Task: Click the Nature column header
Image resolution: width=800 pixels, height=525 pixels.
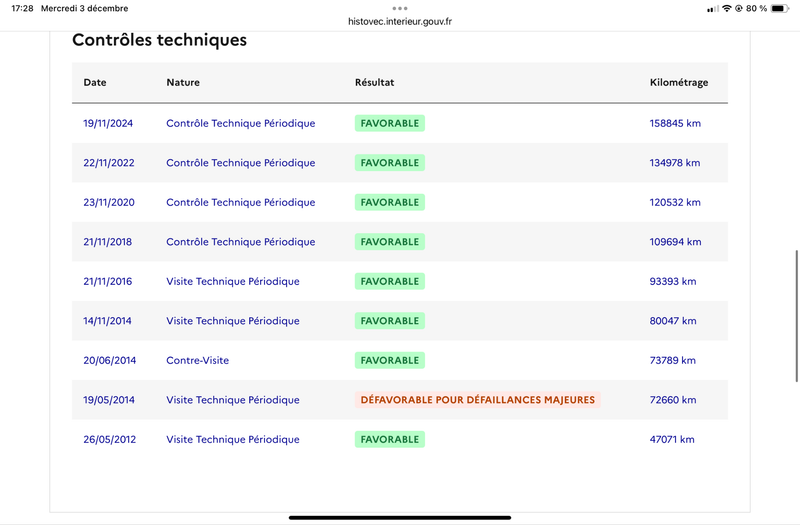Action: 183,82
